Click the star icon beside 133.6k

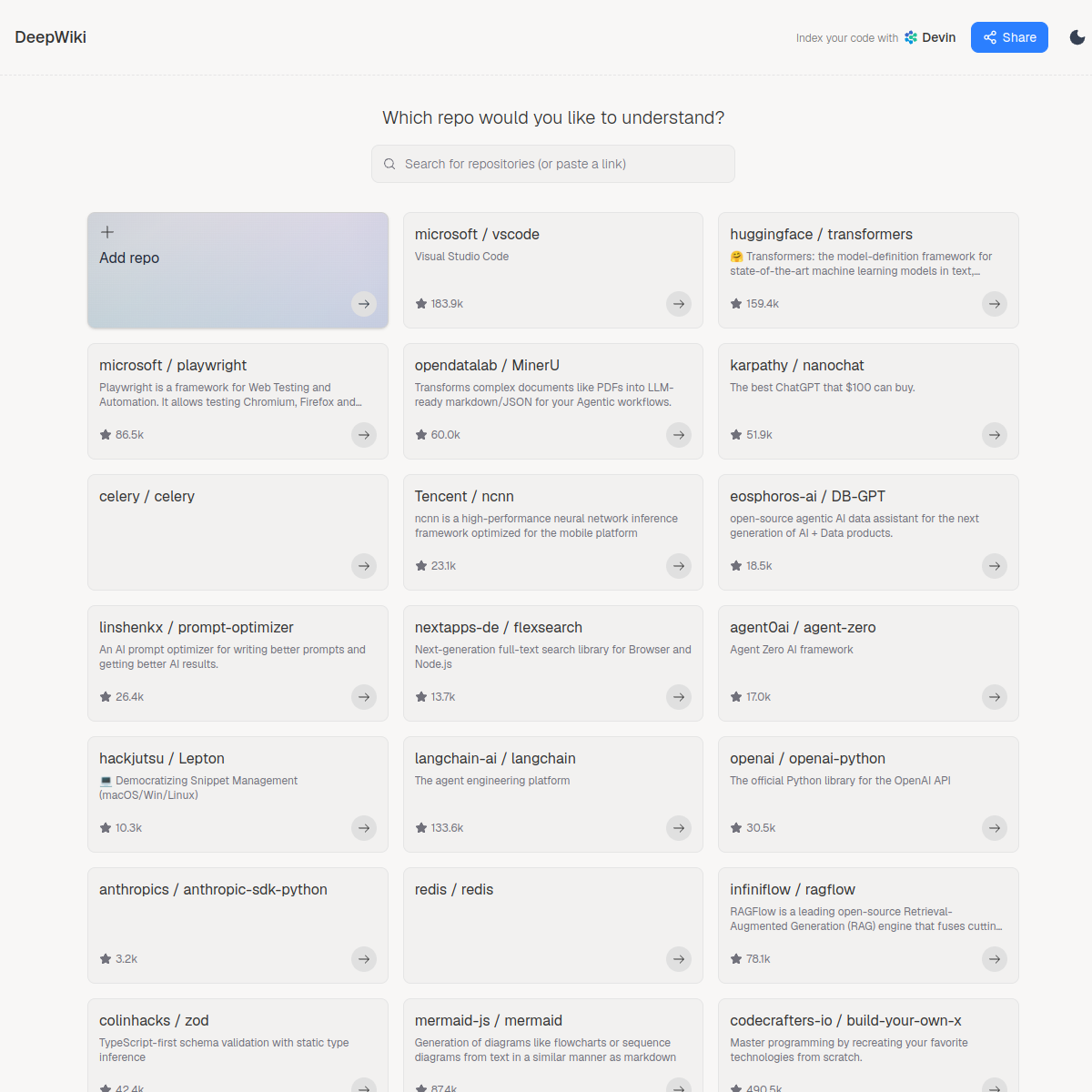421,828
